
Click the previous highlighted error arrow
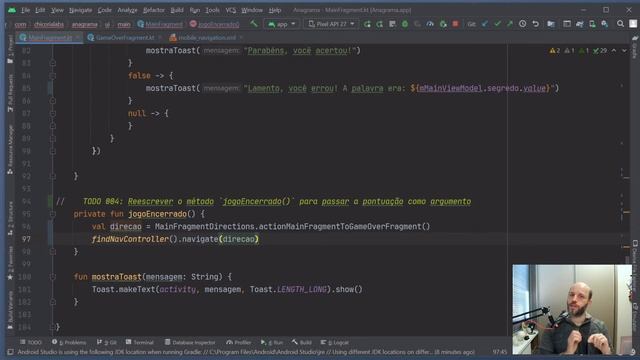(614, 51)
